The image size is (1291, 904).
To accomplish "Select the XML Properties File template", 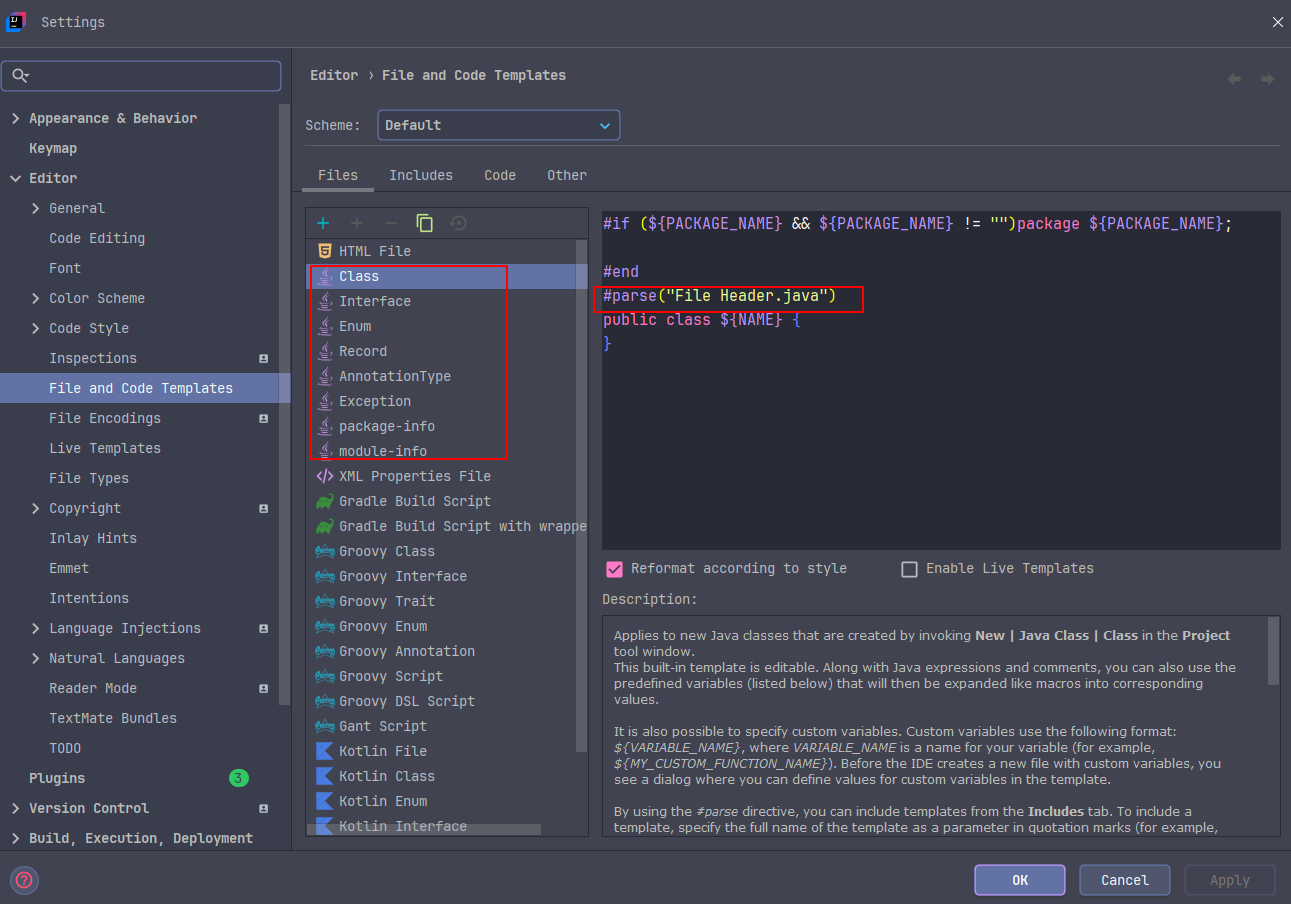I will 414,476.
